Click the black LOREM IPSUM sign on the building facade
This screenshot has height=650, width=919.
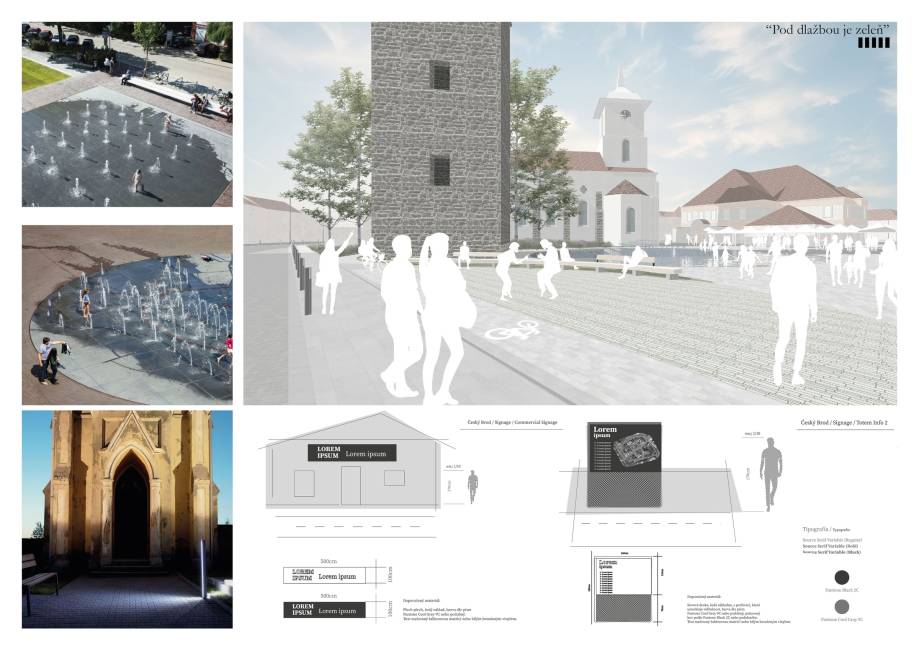[x=352, y=452]
